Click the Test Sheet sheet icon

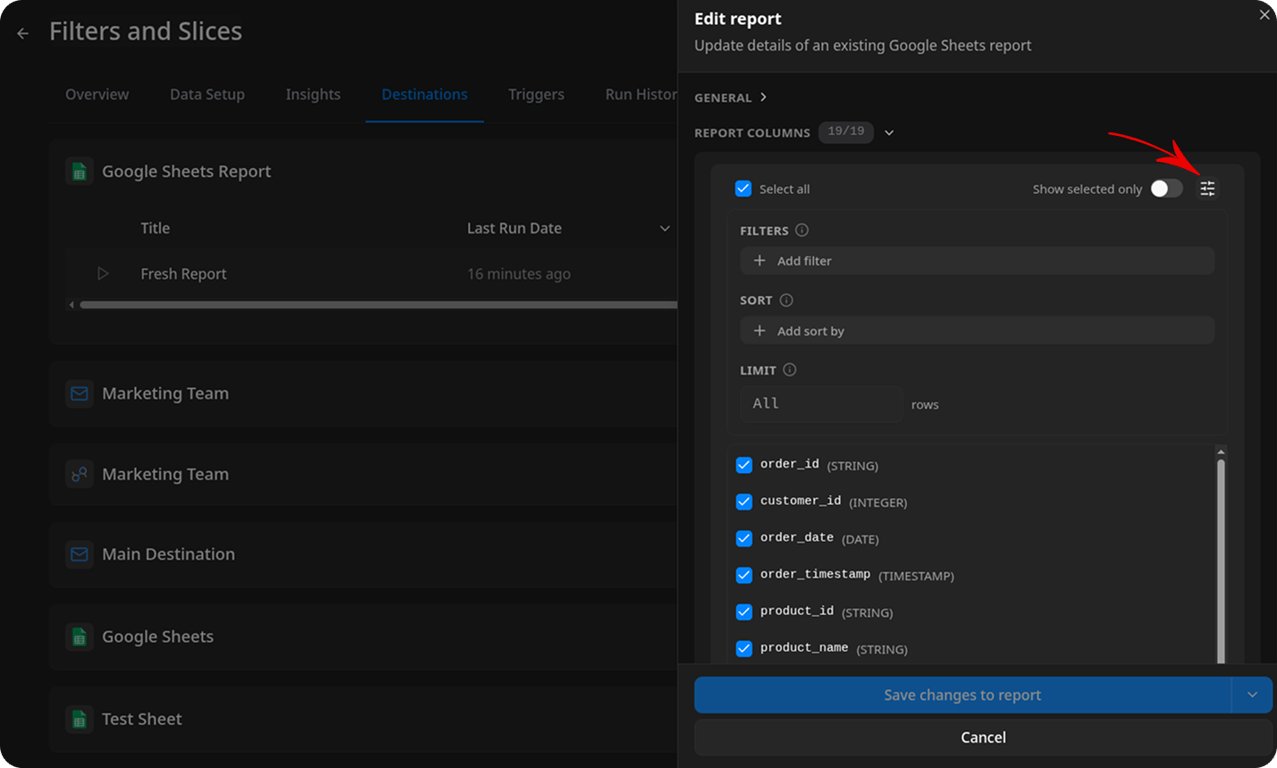(79, 719)
